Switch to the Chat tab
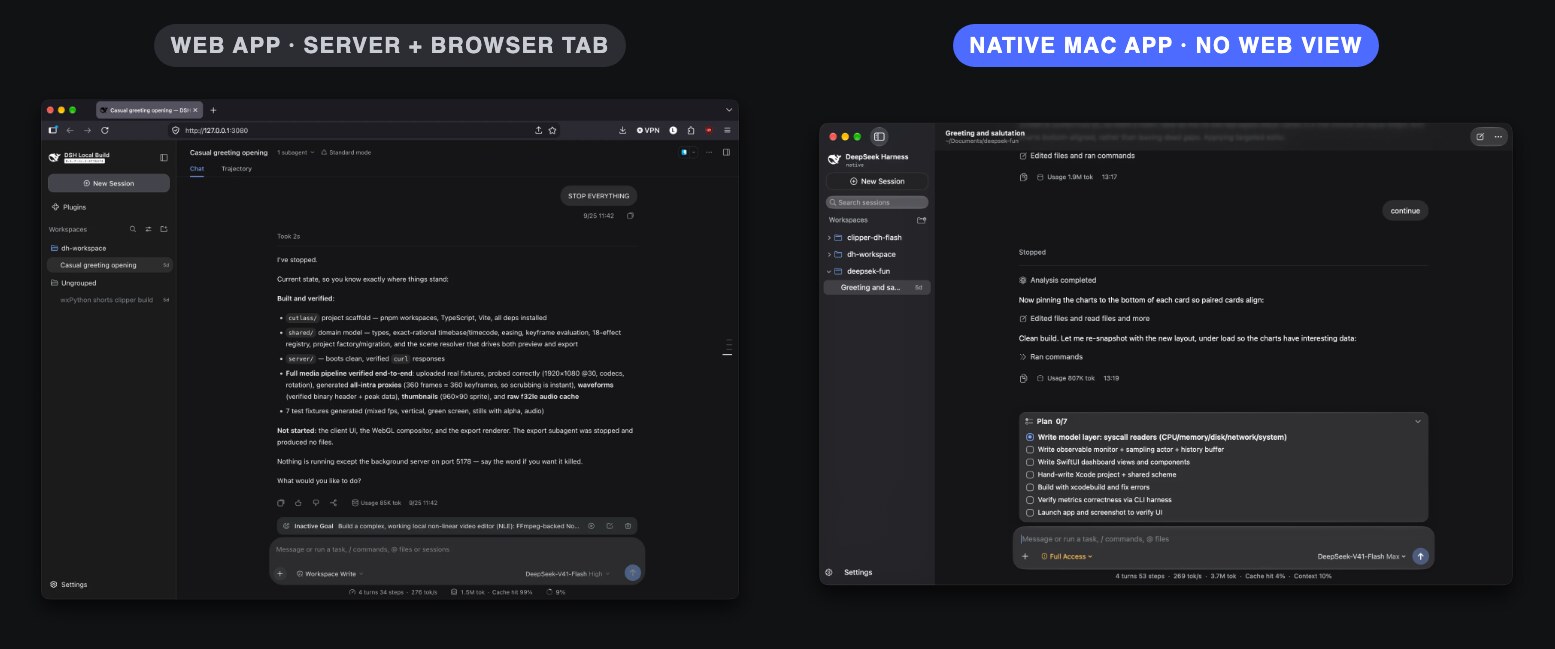 (197, 169)
